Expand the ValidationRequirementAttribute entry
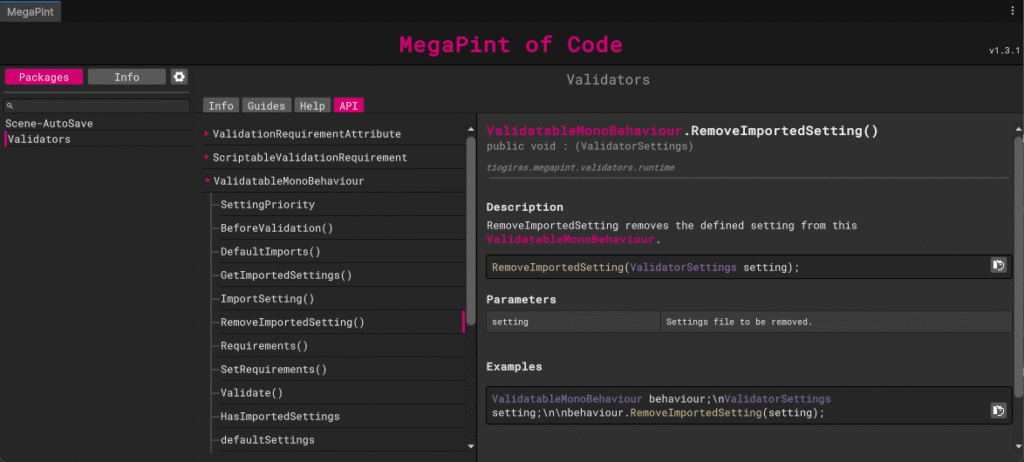 tap(207, 134)
